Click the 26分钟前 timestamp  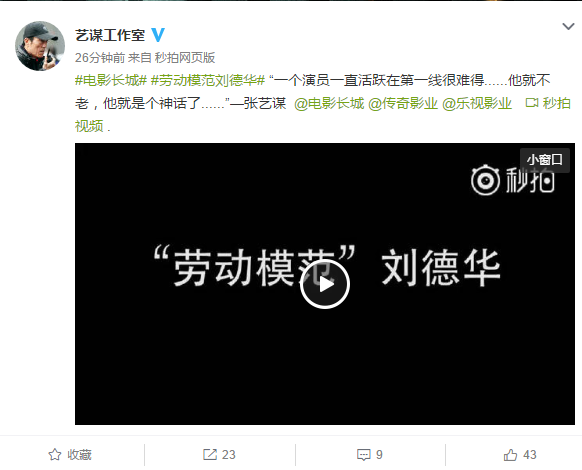pos(100,58)
